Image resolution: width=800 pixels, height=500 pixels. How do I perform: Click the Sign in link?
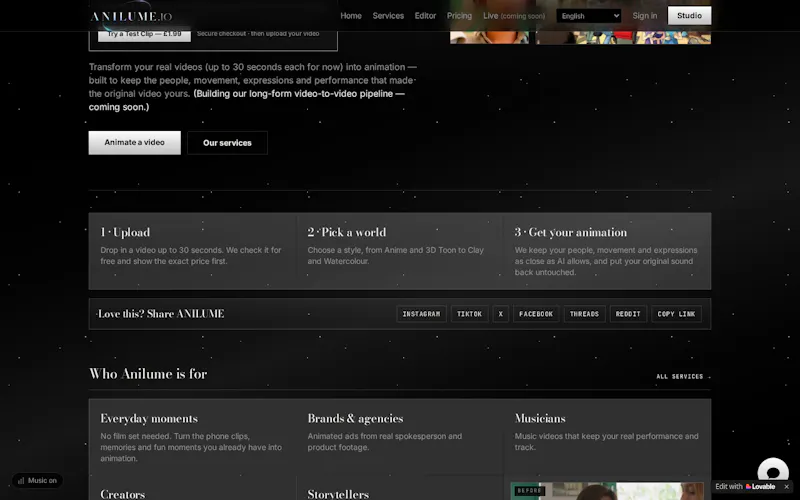645,16
